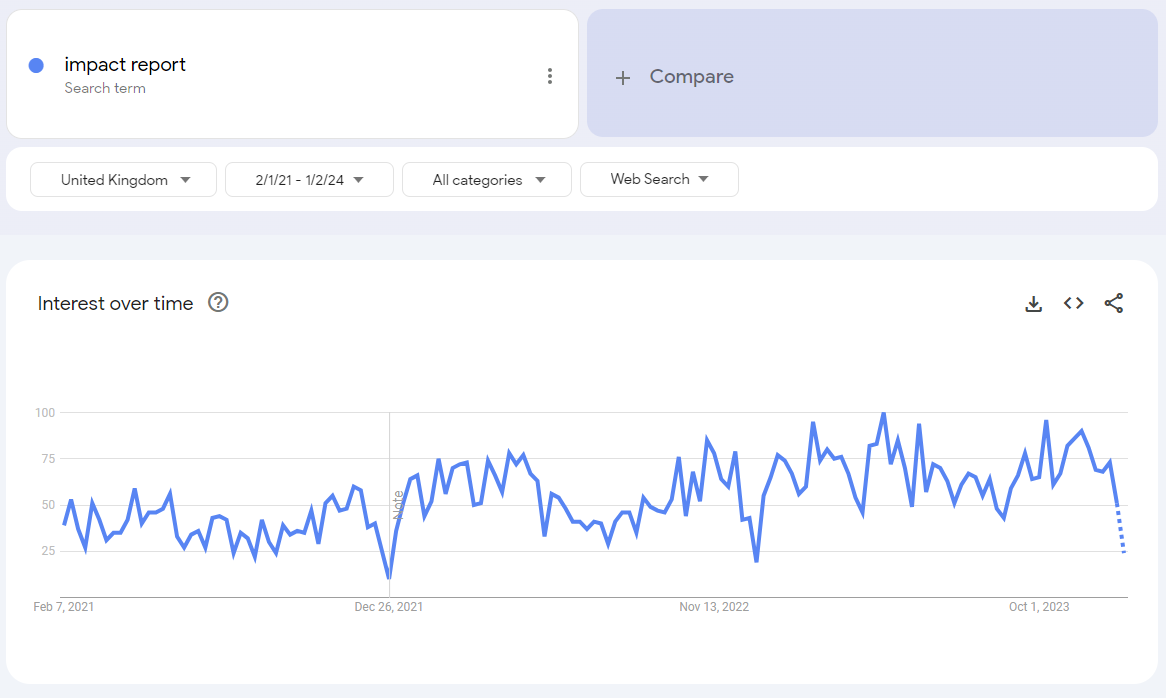Open the Web Search type dropdown
1166x698 pixels.
pos(660,179)
